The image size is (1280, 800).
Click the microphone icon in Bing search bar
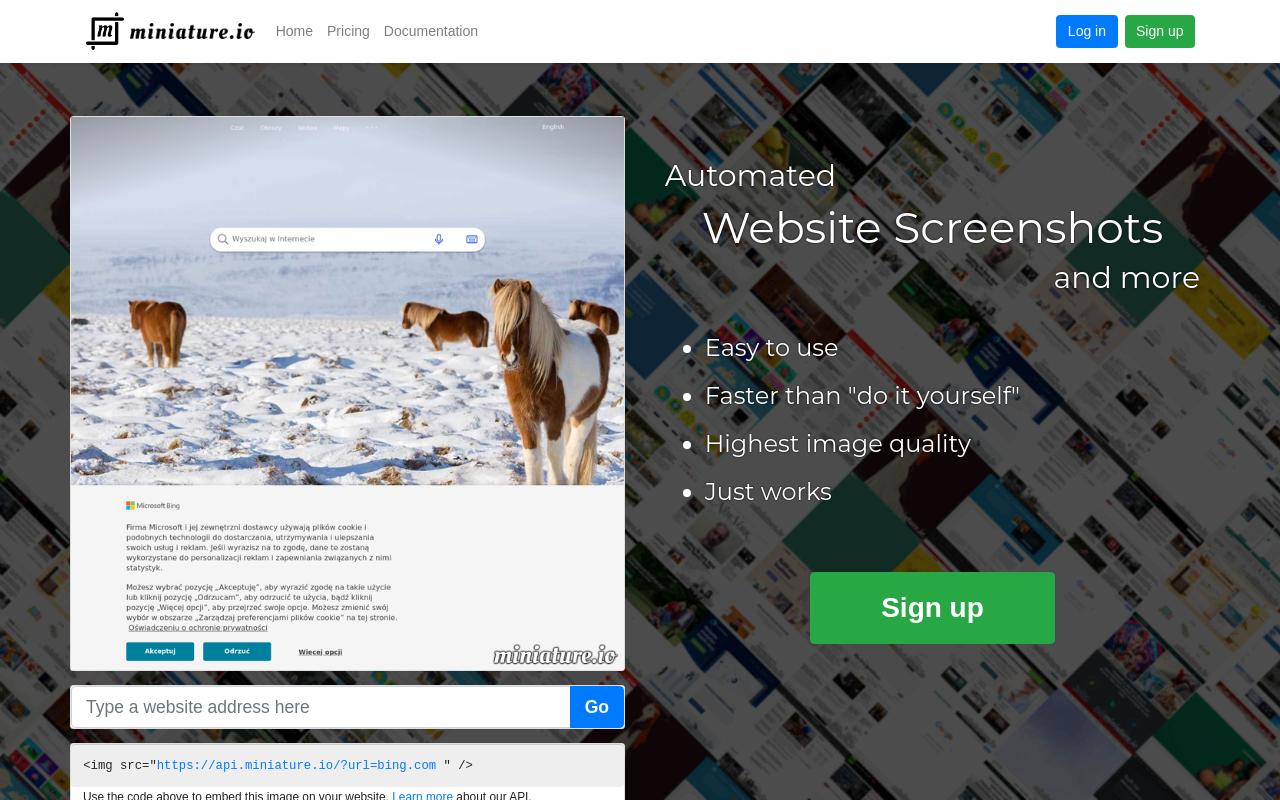pyautogui.click(x=438, y=239)
